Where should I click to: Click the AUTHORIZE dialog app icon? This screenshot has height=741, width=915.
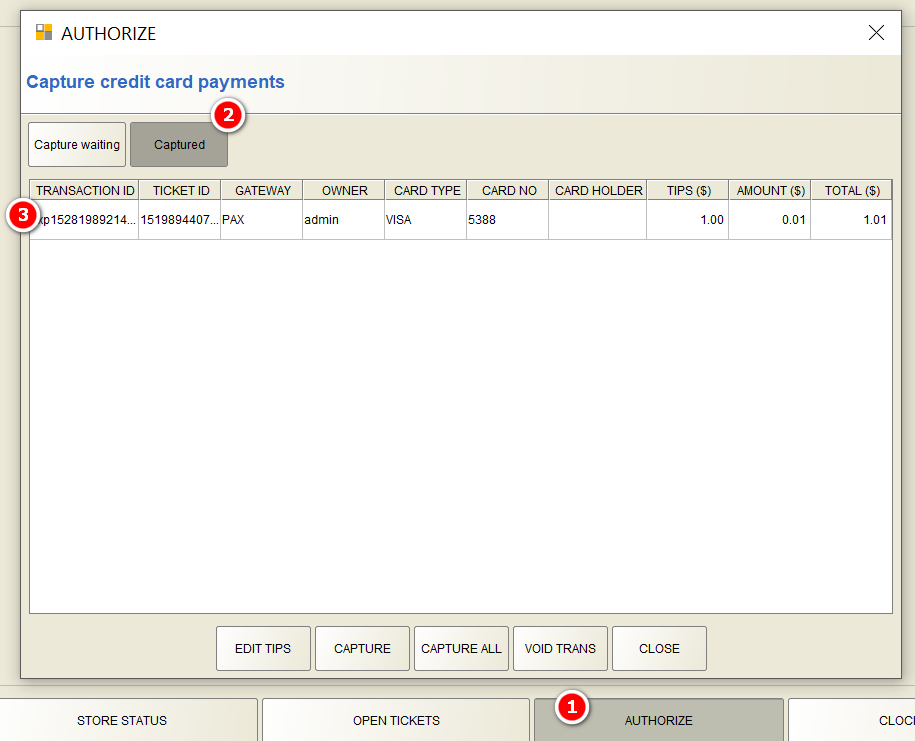[x=44, y=32]
